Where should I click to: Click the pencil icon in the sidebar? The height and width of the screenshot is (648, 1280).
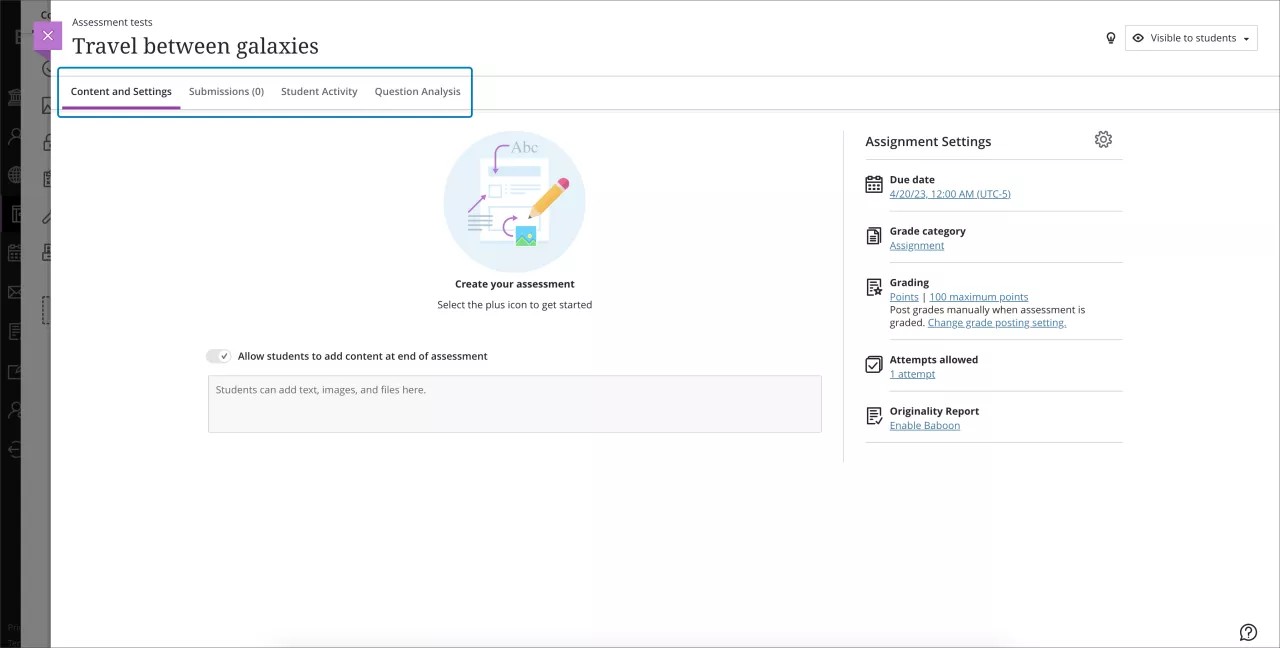(46, 216)
